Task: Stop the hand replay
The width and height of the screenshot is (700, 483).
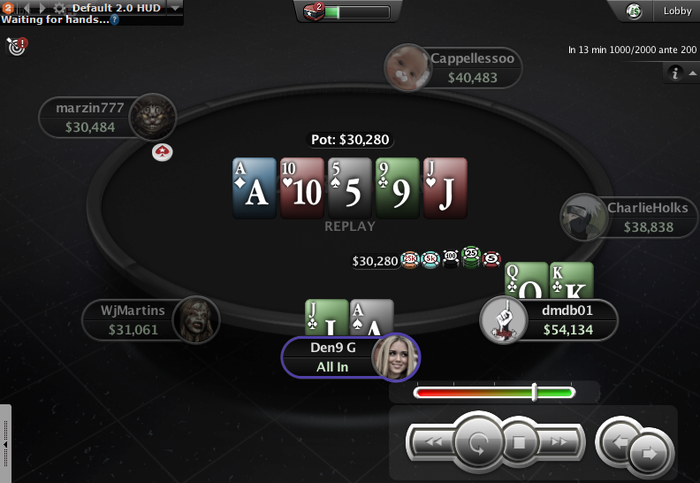Action: [519, 442]
